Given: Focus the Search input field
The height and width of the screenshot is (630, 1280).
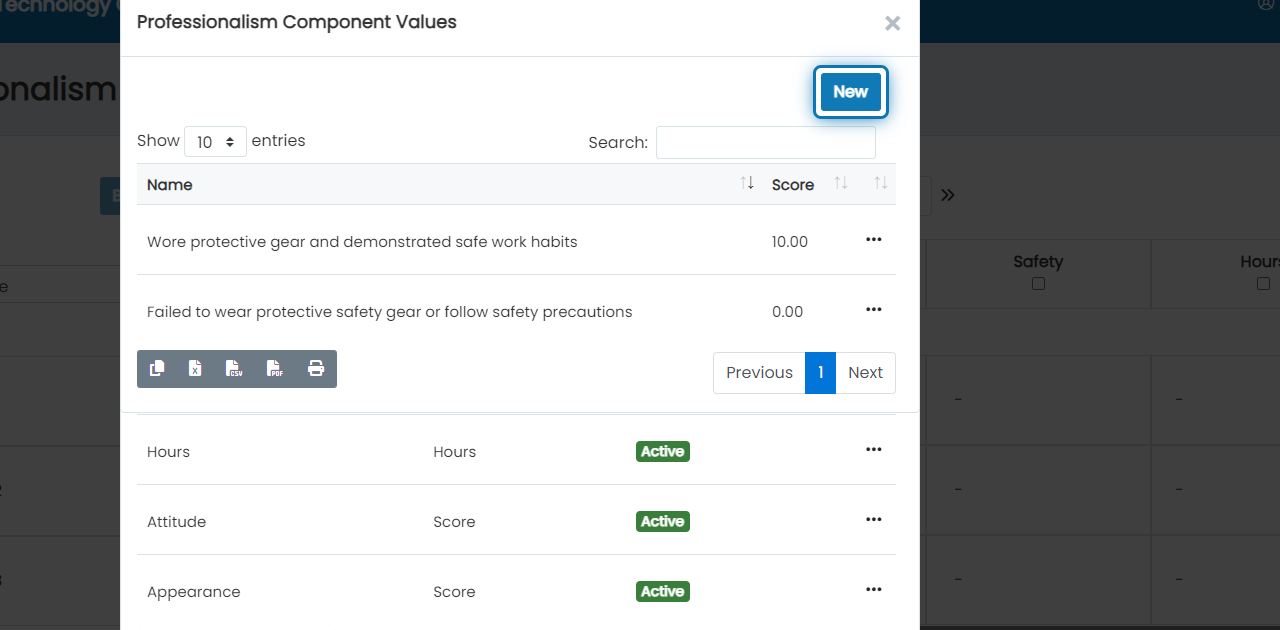Looking at the screenshot, I should (x=765, y=142).
